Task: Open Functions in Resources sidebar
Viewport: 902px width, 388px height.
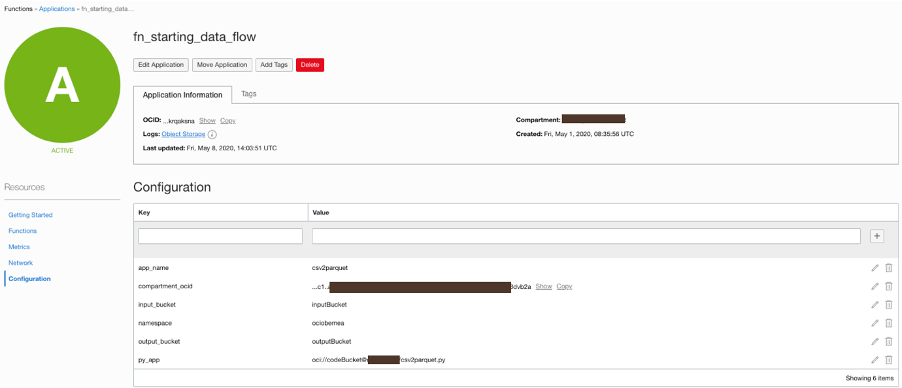Action: click(22, 231)
